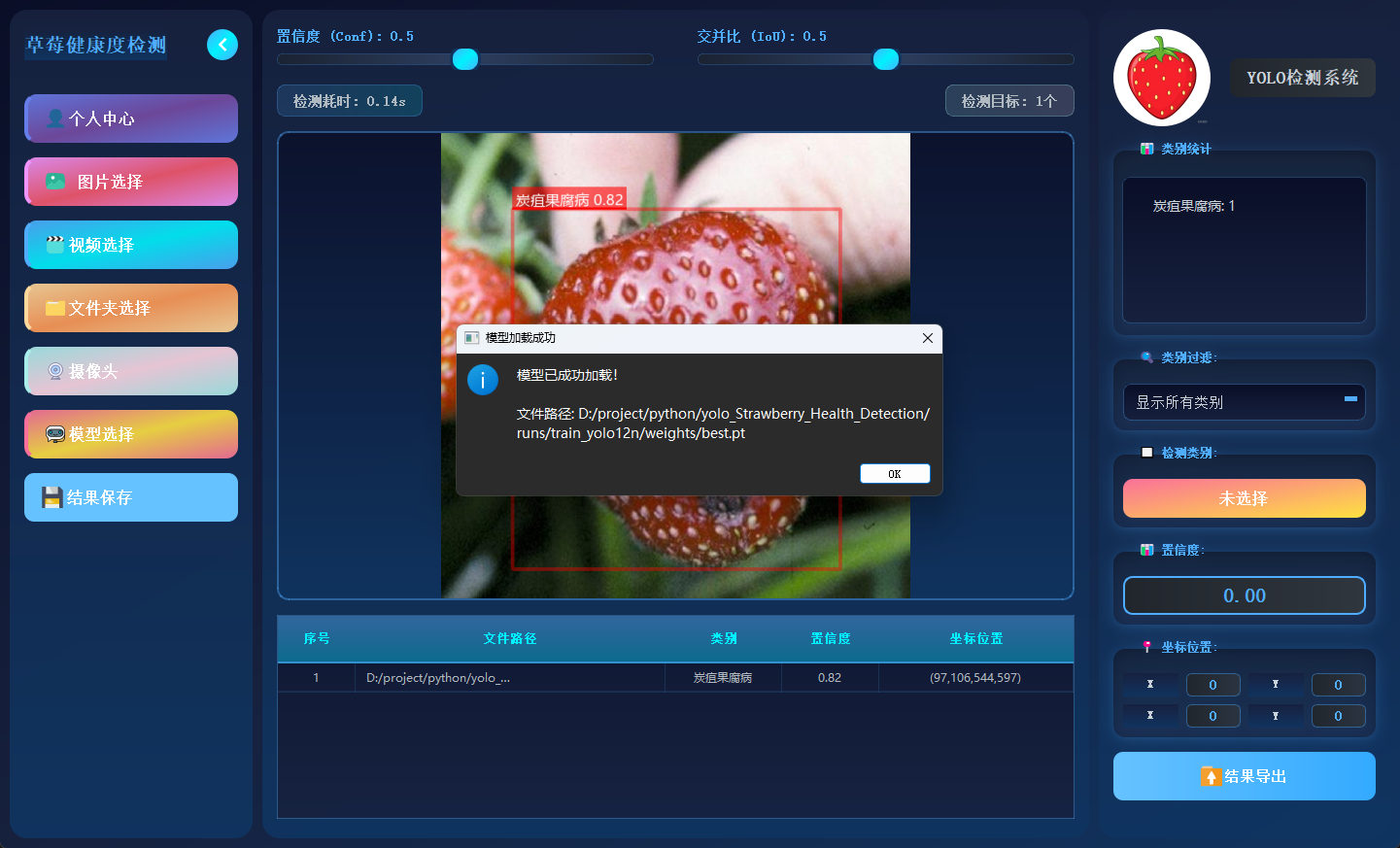Click the 0.00 confidence value field
Image resolution: width=1400 pixels, height=848 pixels.
pyautogui.click(x=1244, y=595)
